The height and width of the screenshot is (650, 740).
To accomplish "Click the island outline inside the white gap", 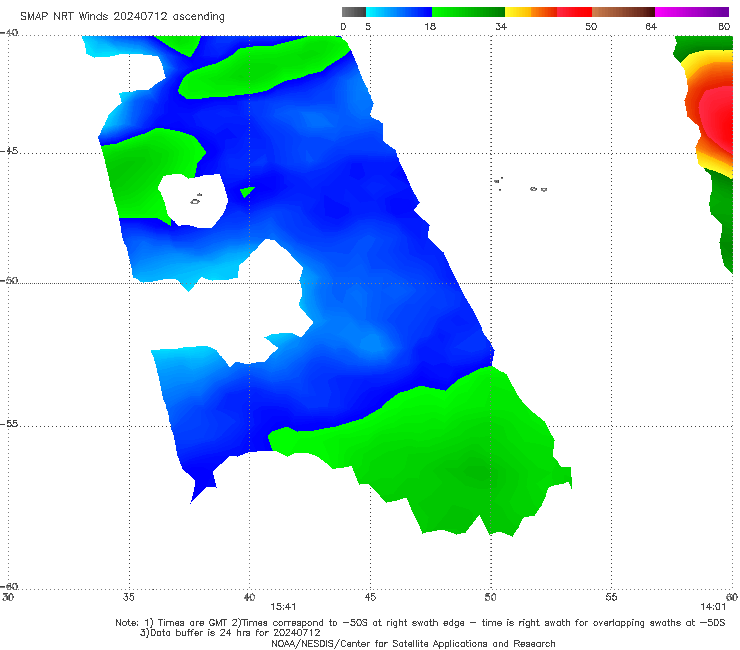I will tap(196, 200).
